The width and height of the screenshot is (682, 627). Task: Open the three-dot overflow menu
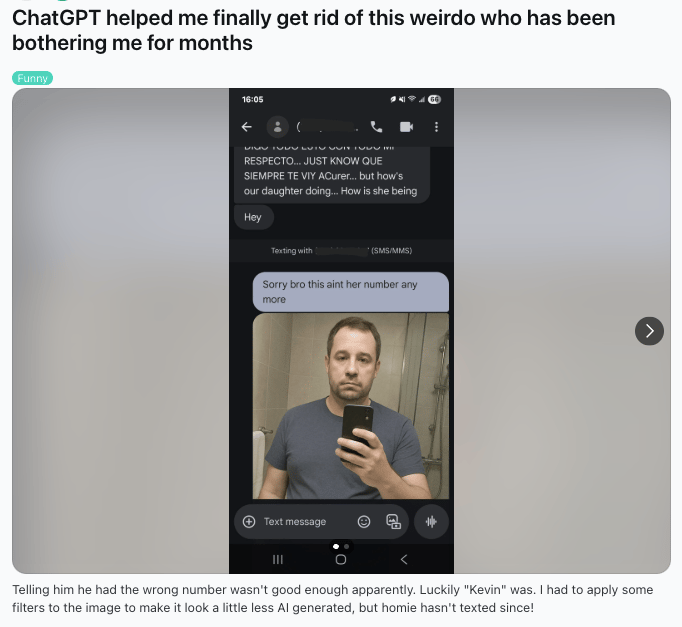click(436, 127)
